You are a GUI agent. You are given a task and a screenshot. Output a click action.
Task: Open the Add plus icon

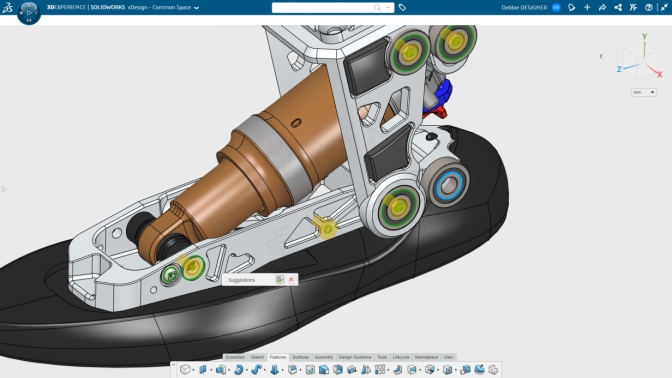point(587,7)
